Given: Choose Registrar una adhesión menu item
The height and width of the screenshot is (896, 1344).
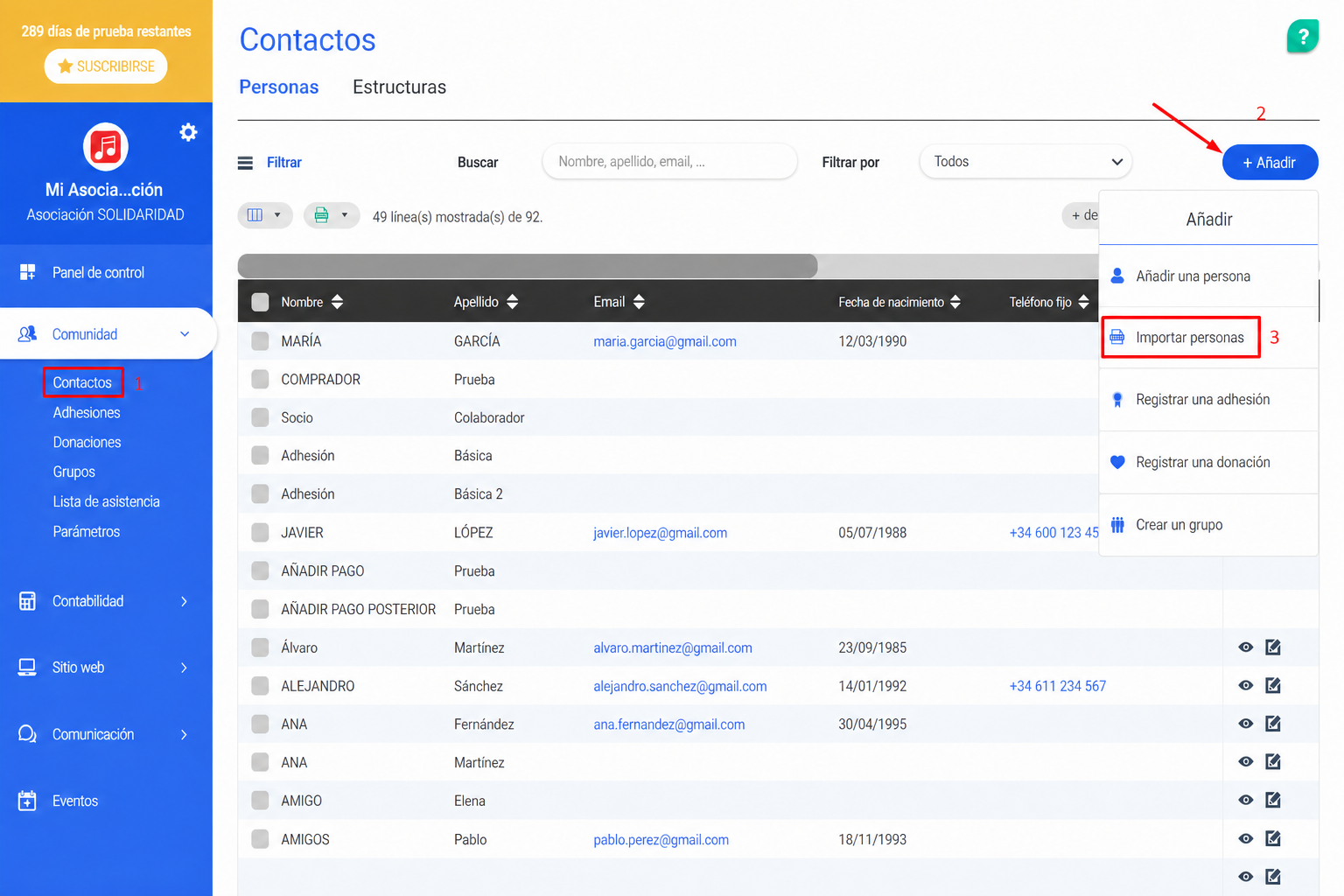Looking at the screenshot, I should [1208, 400].
